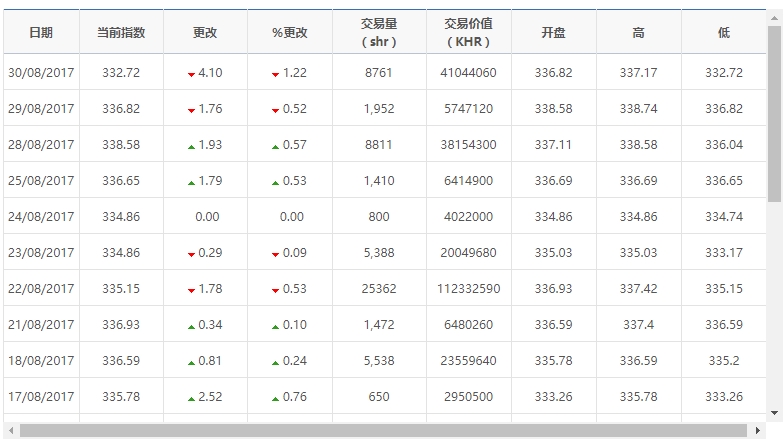Screen dimensions: 784x447
Task: Click green up arrow beside 0.76 percent
Action: (x=275, y=398)
